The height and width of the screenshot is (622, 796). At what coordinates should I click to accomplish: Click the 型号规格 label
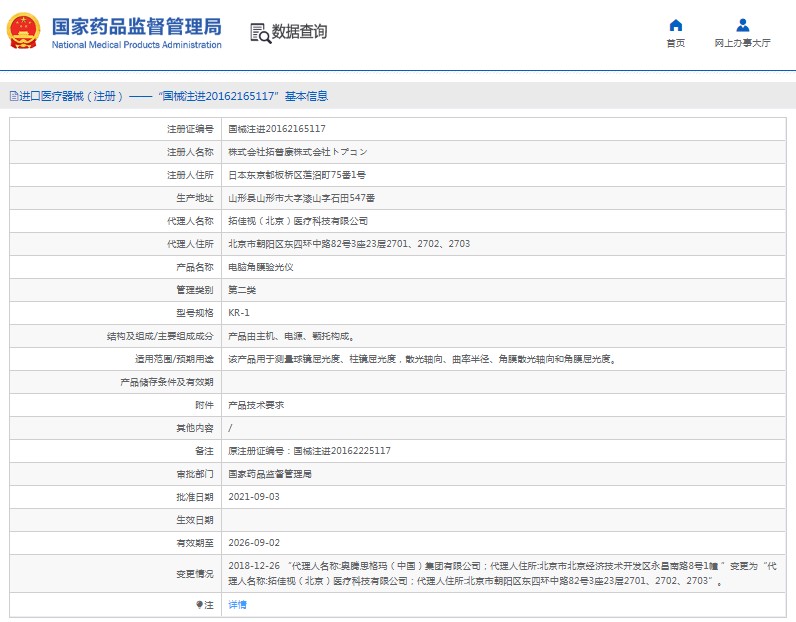(x=195, y=313)
